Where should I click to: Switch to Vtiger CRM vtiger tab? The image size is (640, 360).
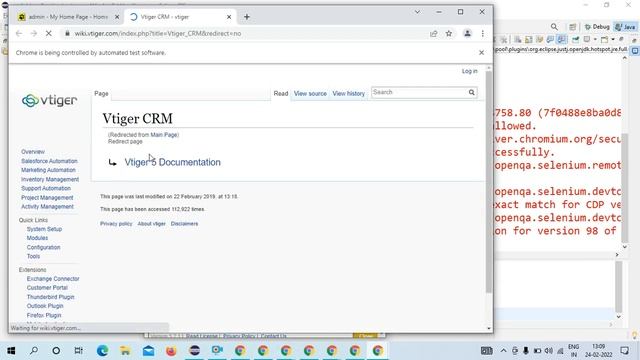point(180,17)
